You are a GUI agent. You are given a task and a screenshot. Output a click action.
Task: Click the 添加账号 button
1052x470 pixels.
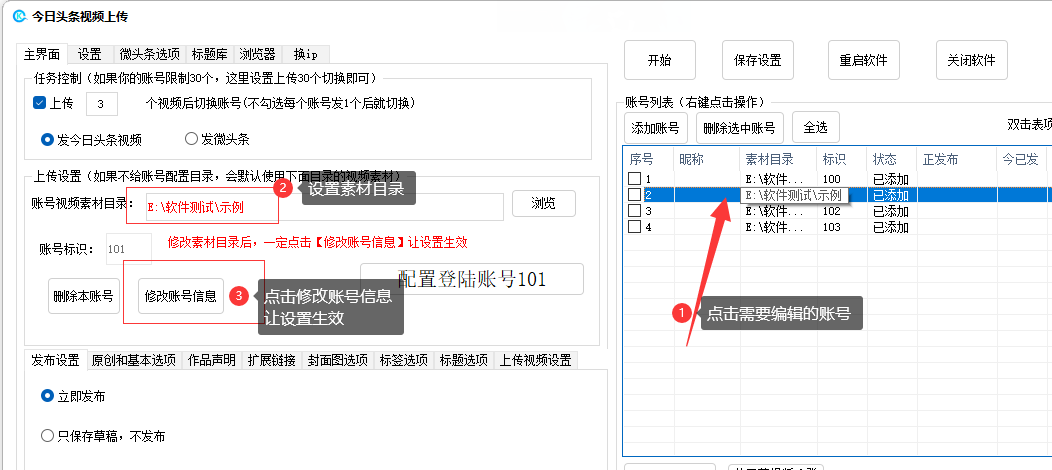coord(655,127)
